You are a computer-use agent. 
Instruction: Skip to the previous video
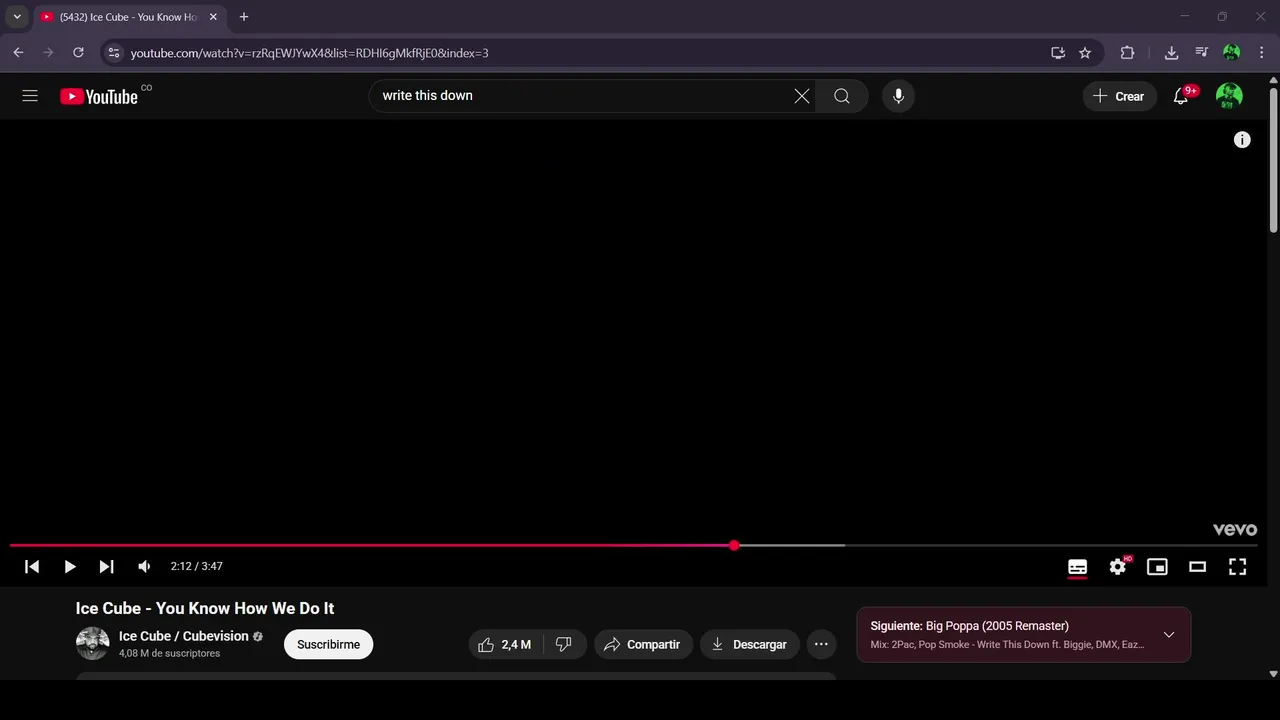click(32, 567)
